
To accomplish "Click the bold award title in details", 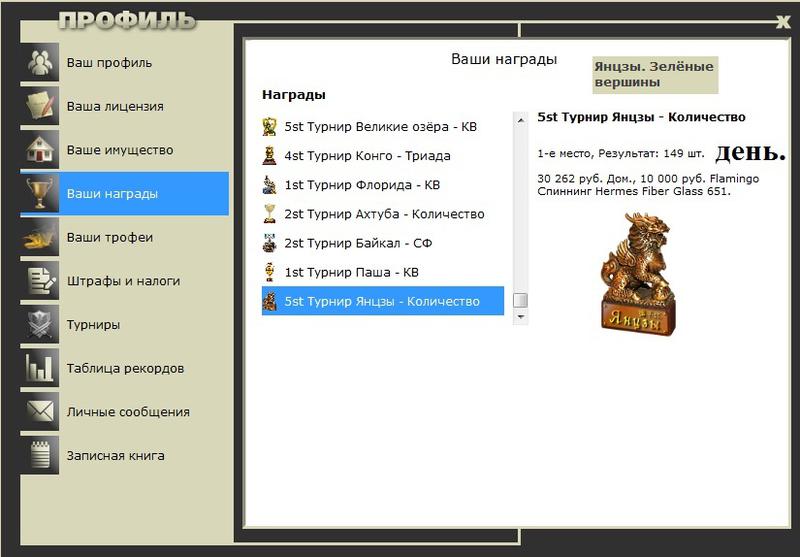I will [641, 117].
